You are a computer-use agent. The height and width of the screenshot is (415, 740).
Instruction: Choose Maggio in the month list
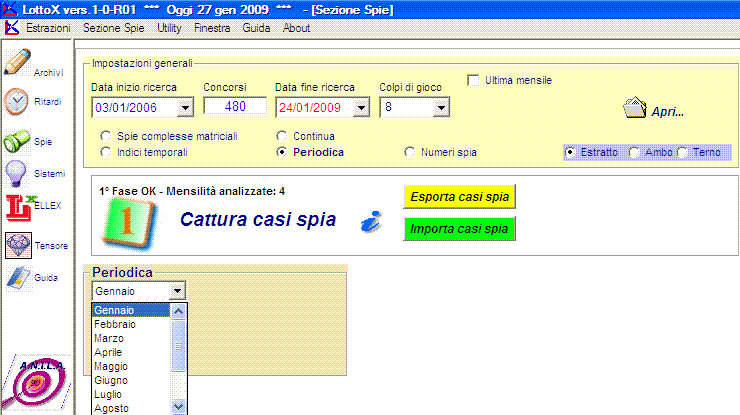click(x=131, y=366)
